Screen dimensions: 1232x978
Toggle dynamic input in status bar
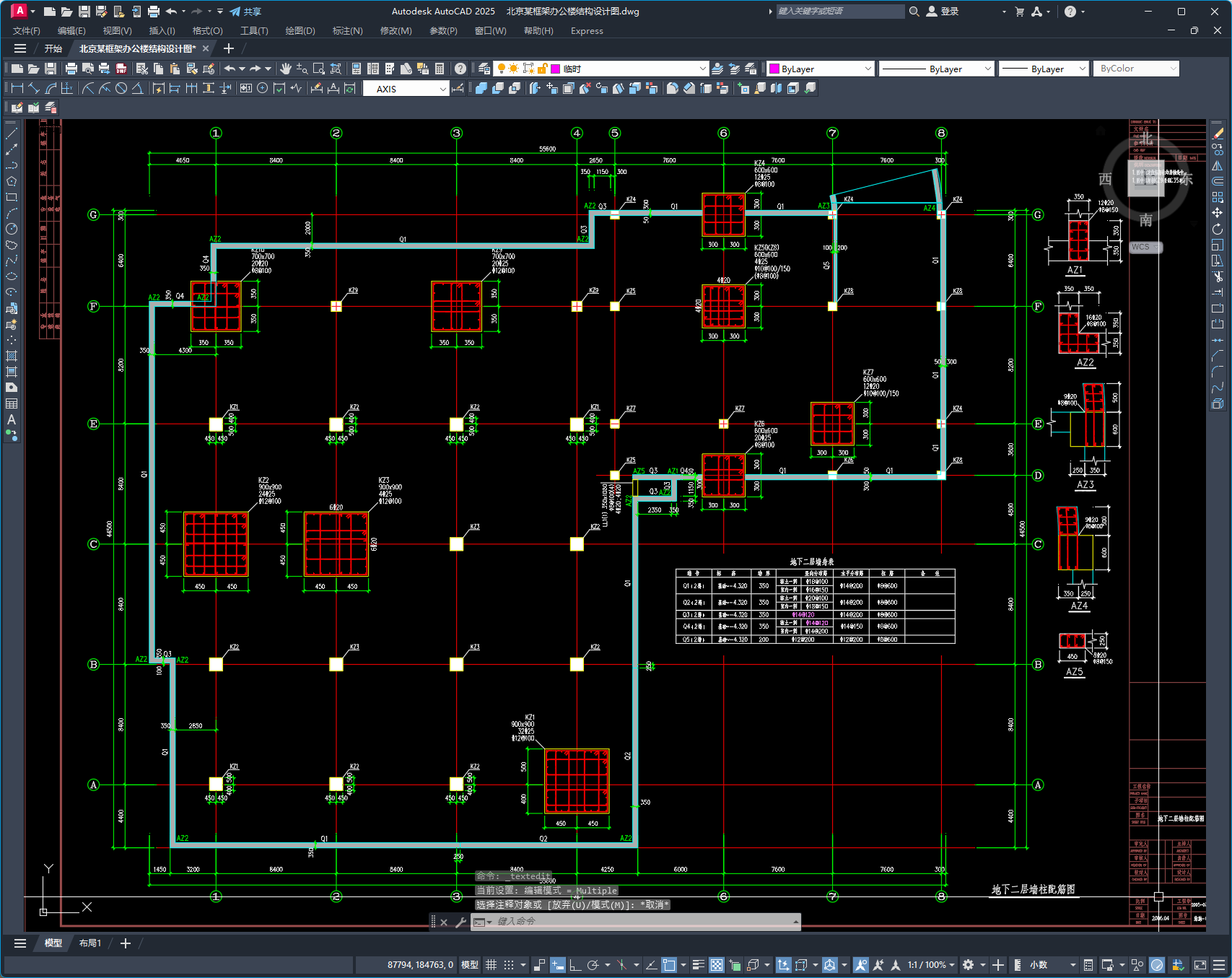(x=558, y=965)
